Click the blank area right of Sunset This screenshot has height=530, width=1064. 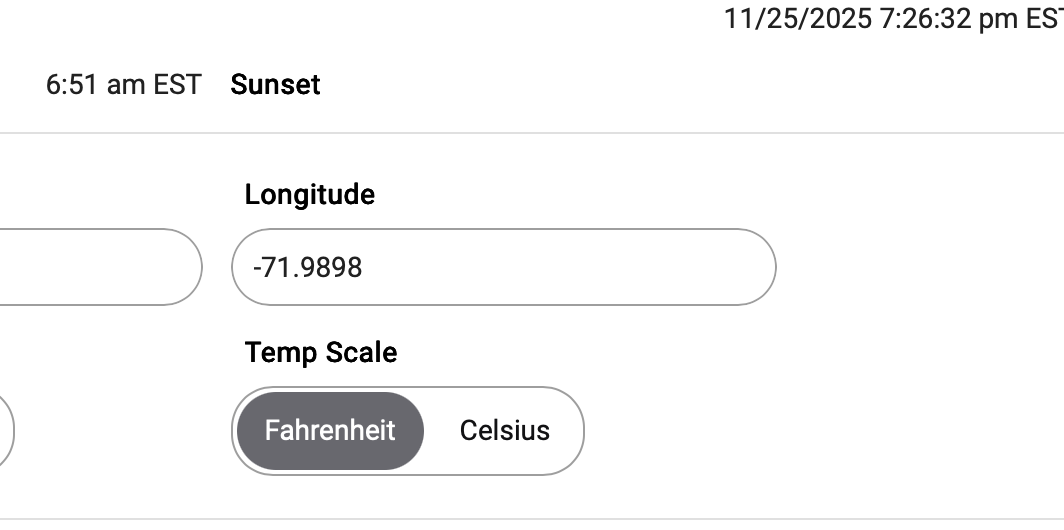(x=600, y=85)
